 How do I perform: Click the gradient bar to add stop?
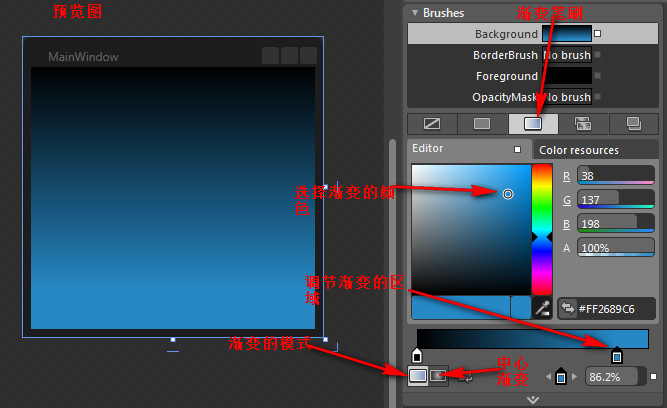[x=533, y=339]
